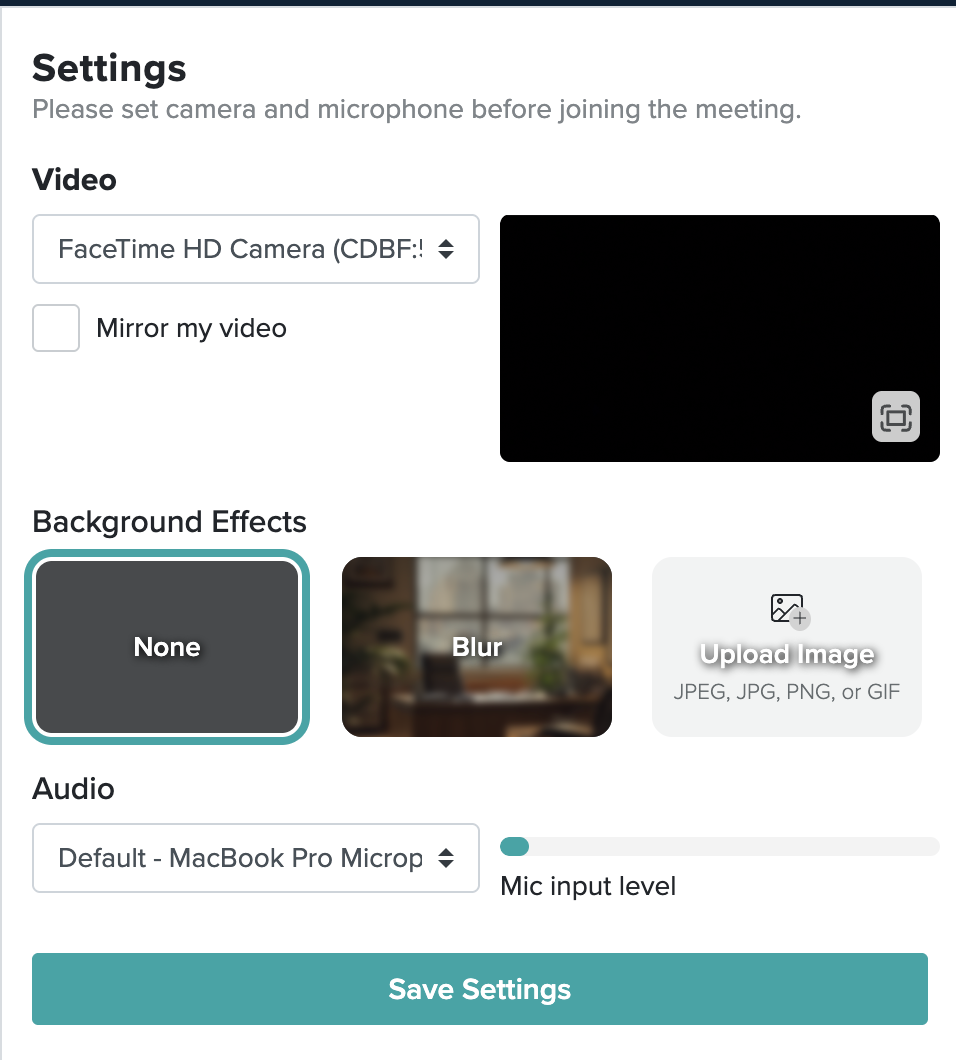This screenshot has width=956, height=1060.
Task: Click the Settings heading
Action: 109,68
